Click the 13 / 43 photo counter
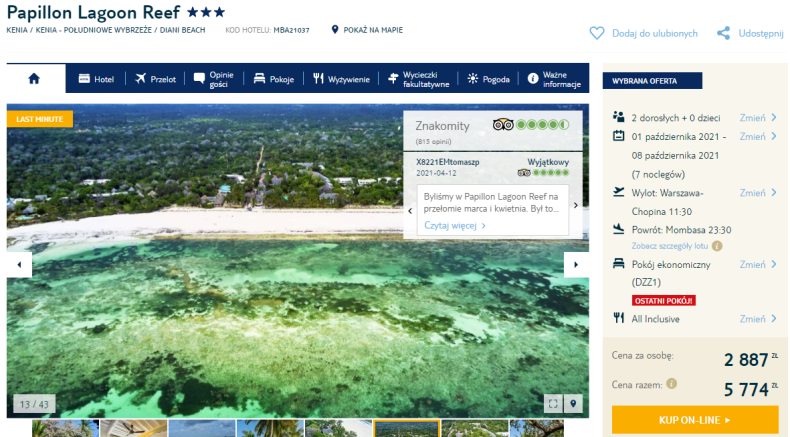This screenshot has width=790, height=437. coord(34,404)
